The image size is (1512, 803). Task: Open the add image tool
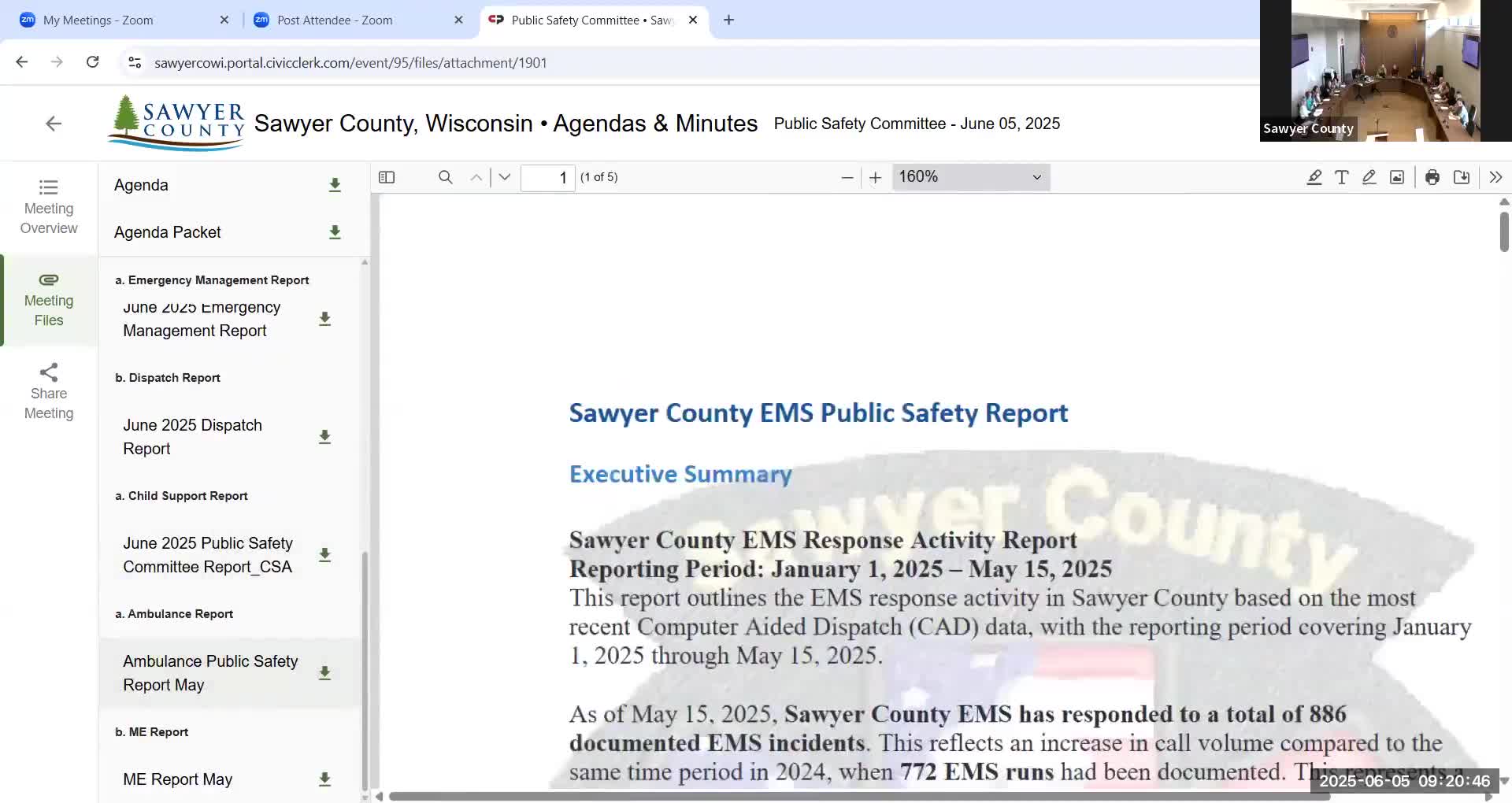pyautogui.click(x=1396, y=177)
